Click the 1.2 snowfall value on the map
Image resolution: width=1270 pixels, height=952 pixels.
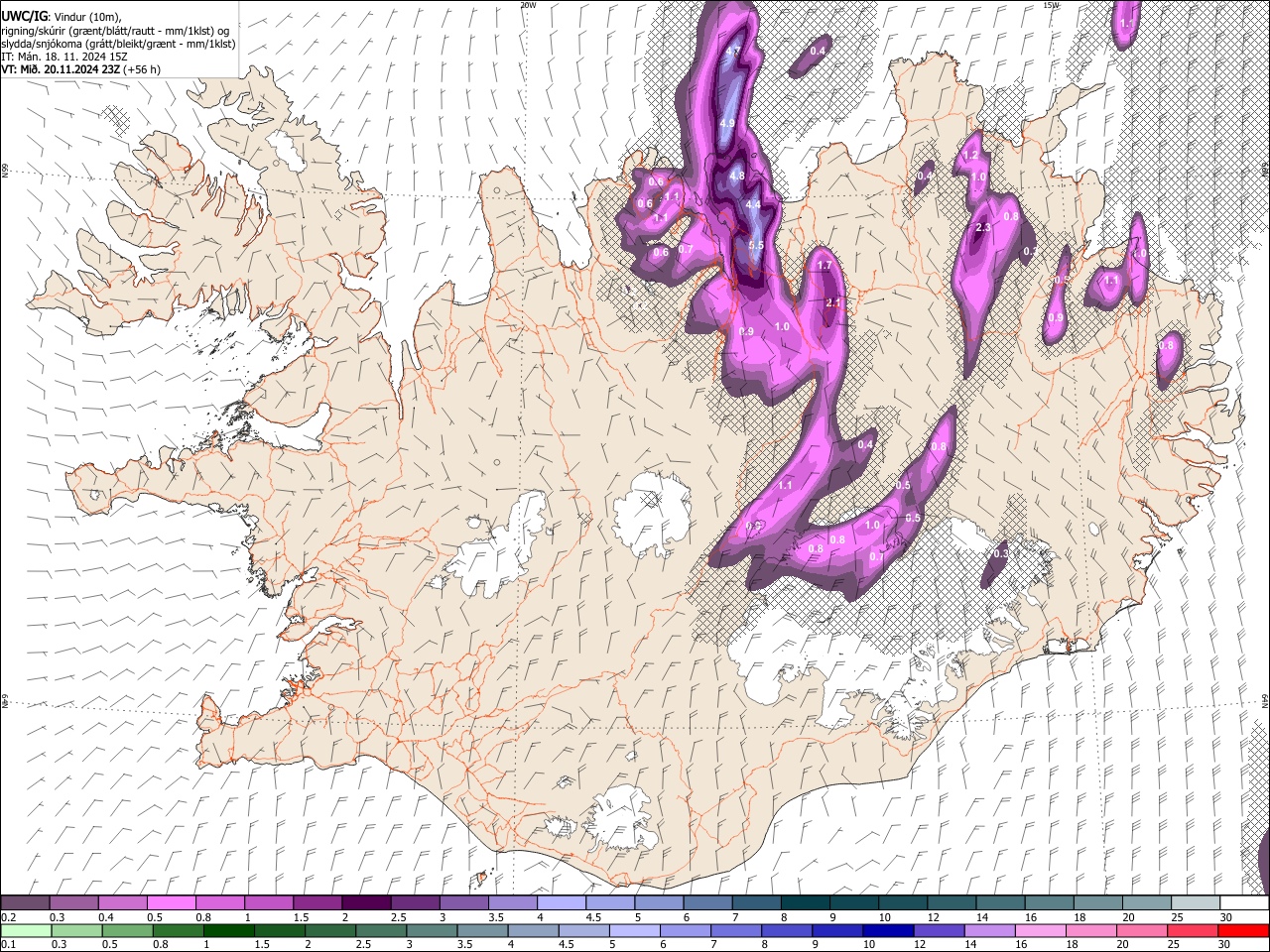971,156
